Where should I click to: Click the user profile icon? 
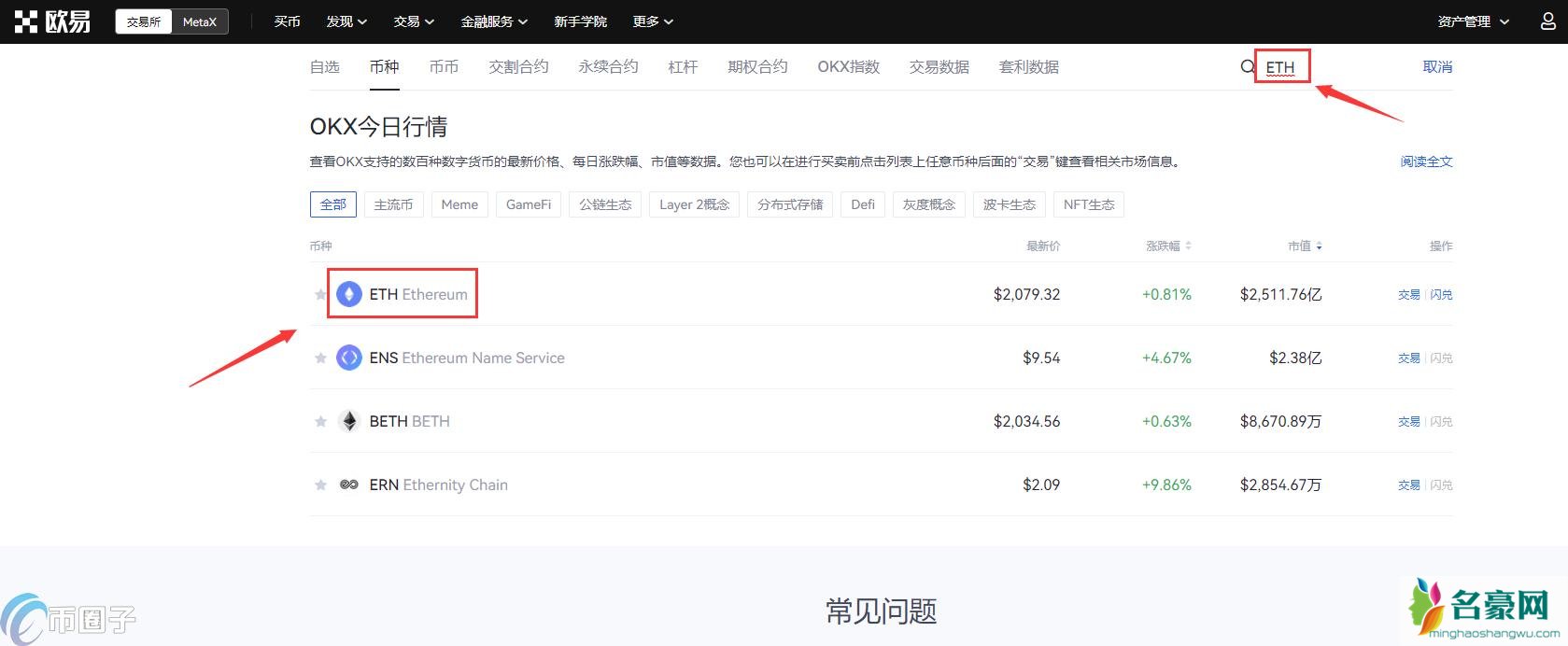[x=1547, y=21]
